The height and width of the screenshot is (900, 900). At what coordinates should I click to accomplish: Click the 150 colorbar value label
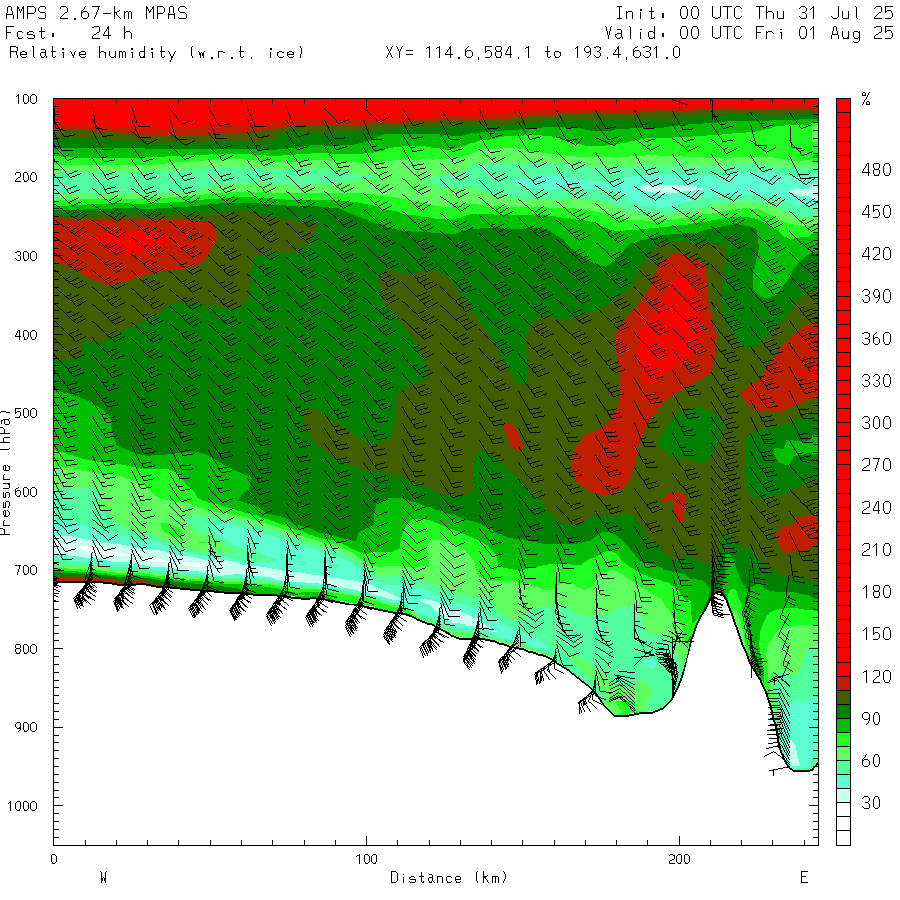(x=876, y=634)
